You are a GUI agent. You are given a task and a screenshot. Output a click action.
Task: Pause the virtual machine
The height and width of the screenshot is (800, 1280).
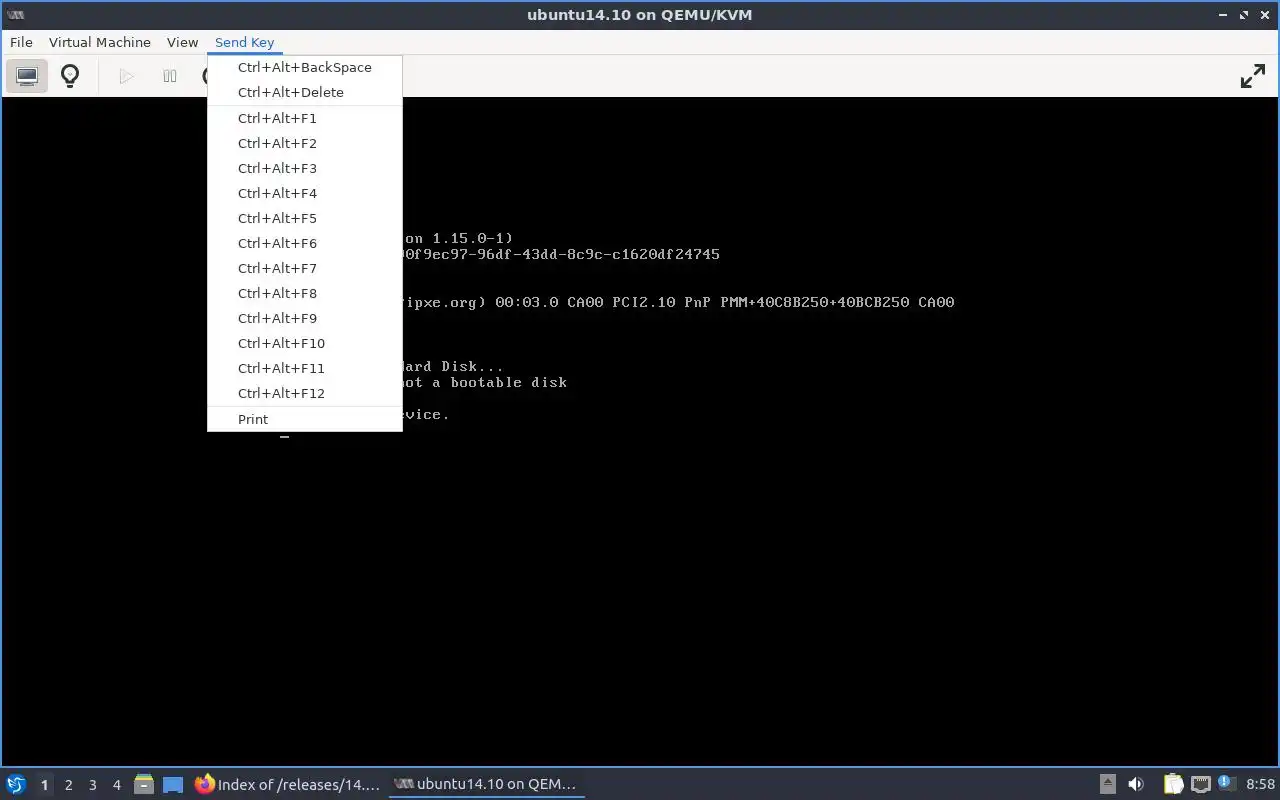click(x=170, y=76)
